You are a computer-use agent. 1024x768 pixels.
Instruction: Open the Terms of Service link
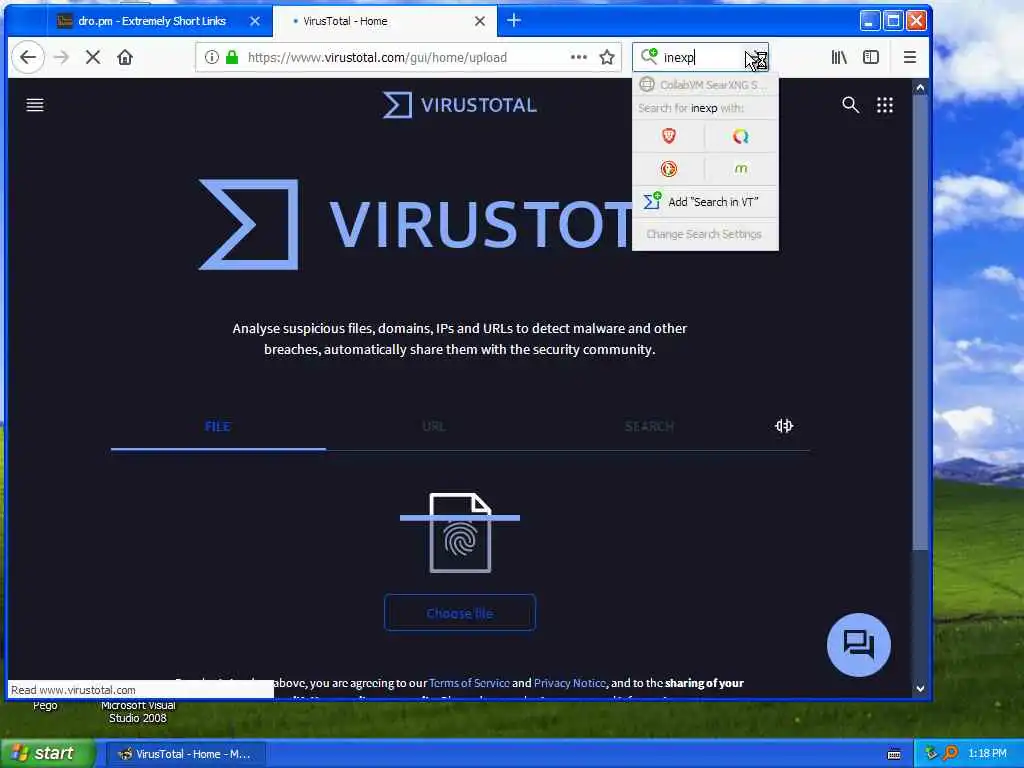click(469, 683)
